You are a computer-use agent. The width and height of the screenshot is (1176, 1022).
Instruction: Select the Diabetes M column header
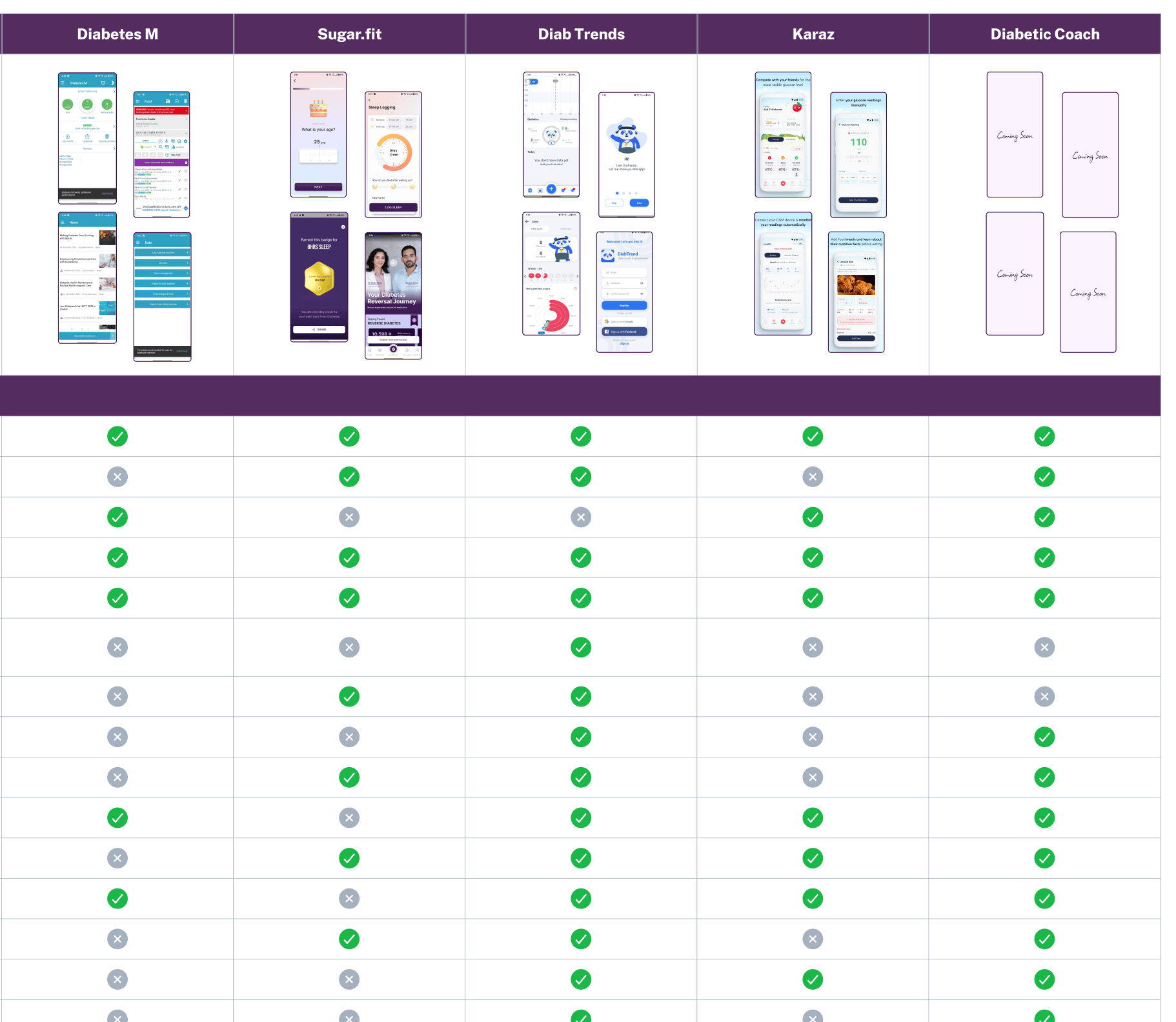(117, 34)
